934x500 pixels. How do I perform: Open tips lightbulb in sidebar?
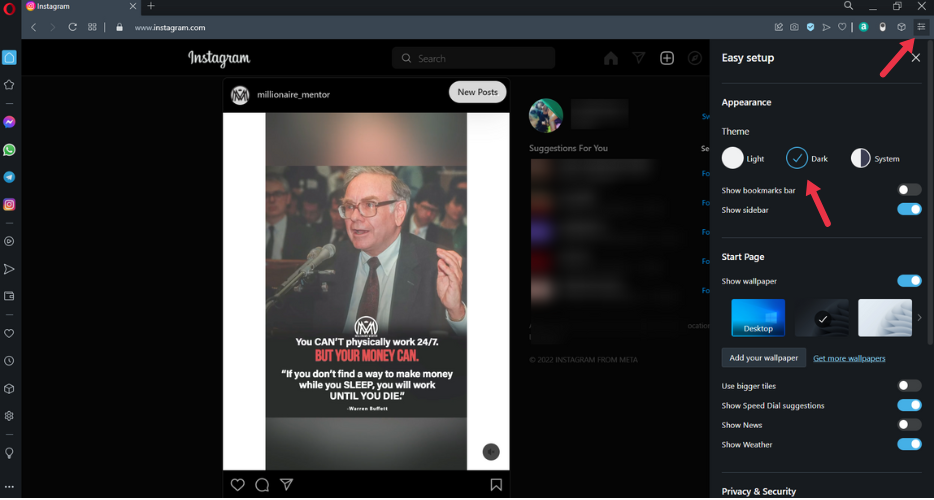pos(9,453)
